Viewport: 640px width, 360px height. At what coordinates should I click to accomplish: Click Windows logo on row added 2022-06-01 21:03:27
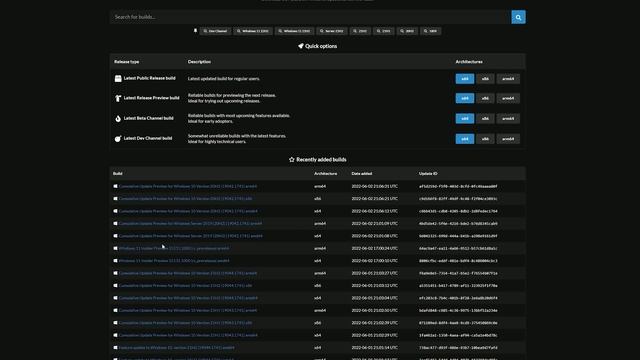coord(116,273)
